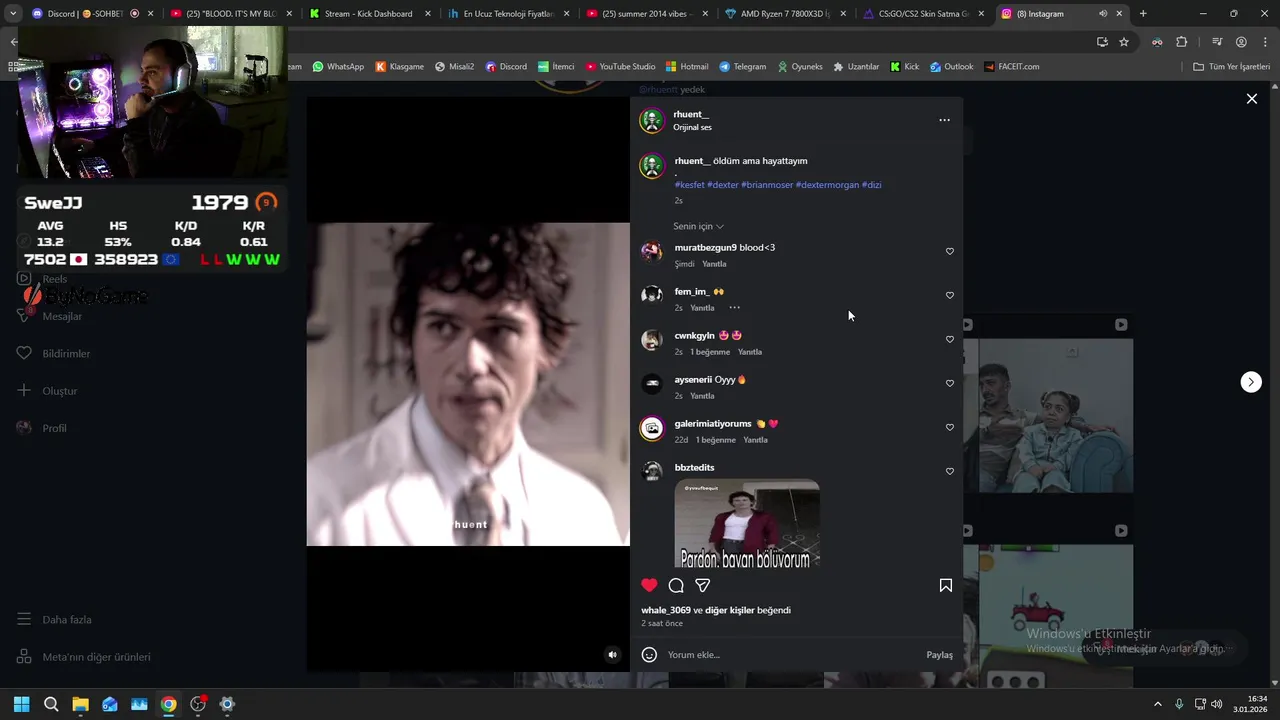
Task: Like bbztedits's comment
Action: pos(950,471)
